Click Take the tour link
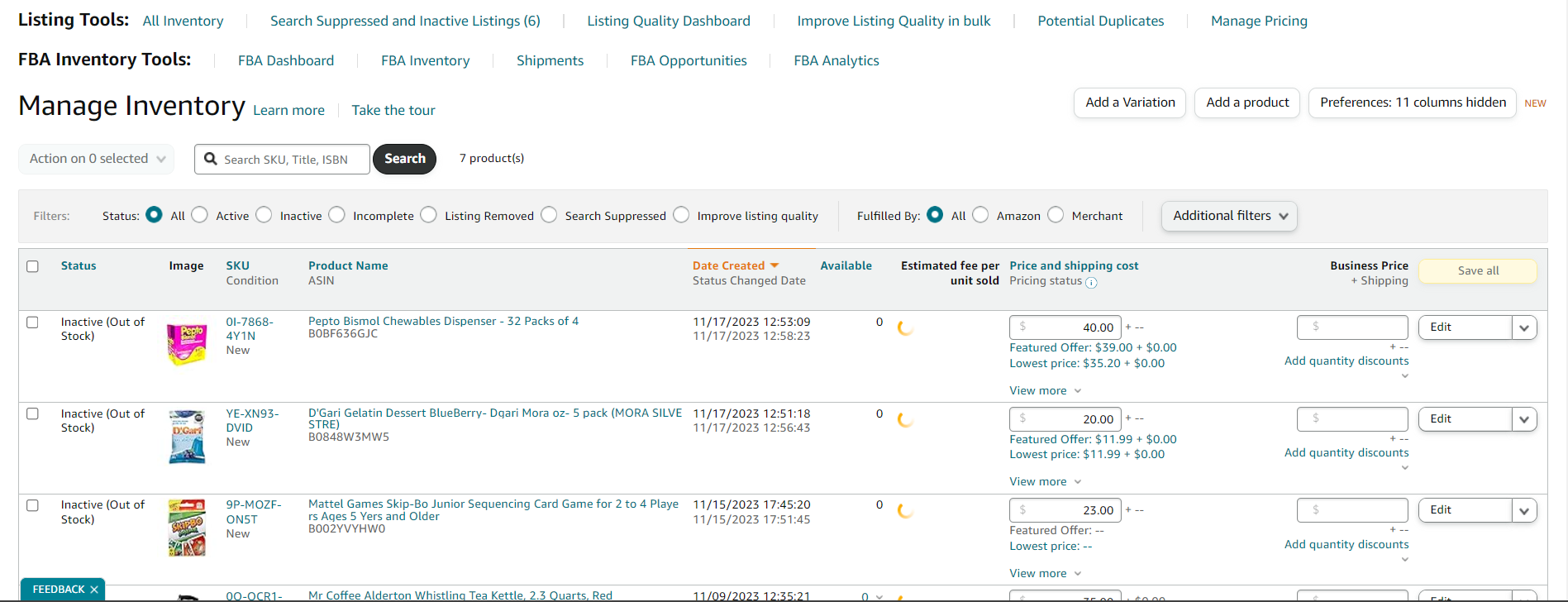The width and height of the screenshot is (1568, 602). point(393,111)
